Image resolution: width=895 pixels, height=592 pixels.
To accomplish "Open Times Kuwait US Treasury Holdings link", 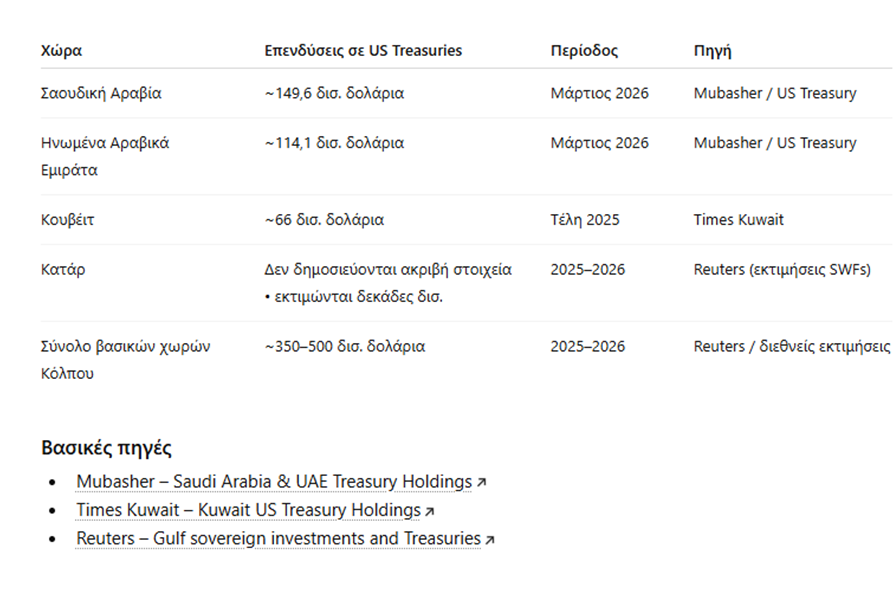I will (x=249, y=510).
